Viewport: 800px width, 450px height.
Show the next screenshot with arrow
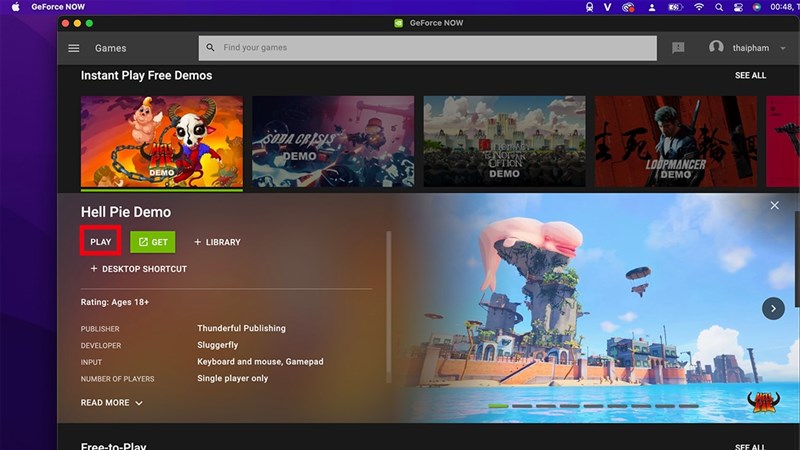point(773,309)
